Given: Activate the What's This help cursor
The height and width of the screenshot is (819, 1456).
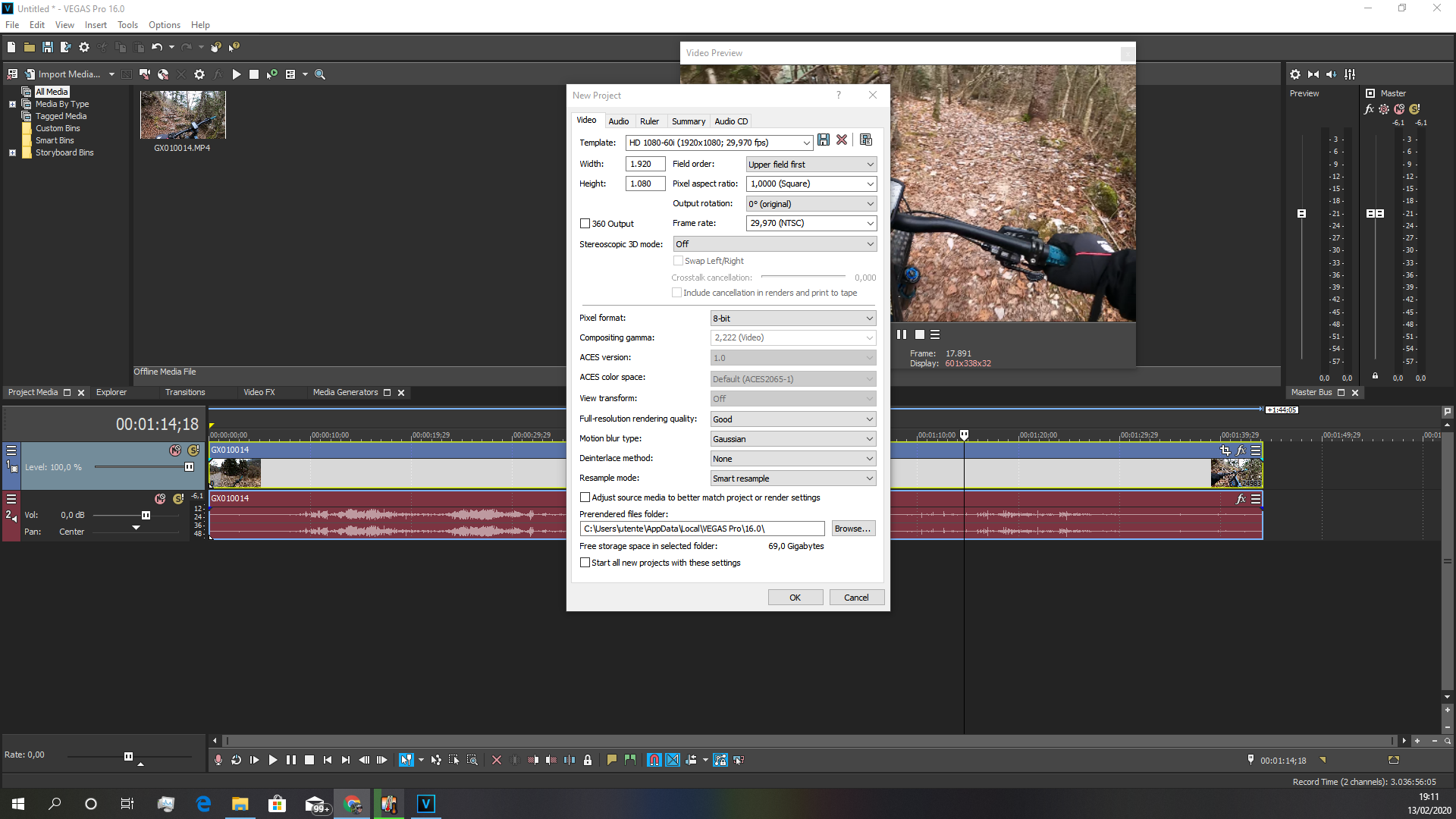Looking at the screenshot, I should [234, 47].
